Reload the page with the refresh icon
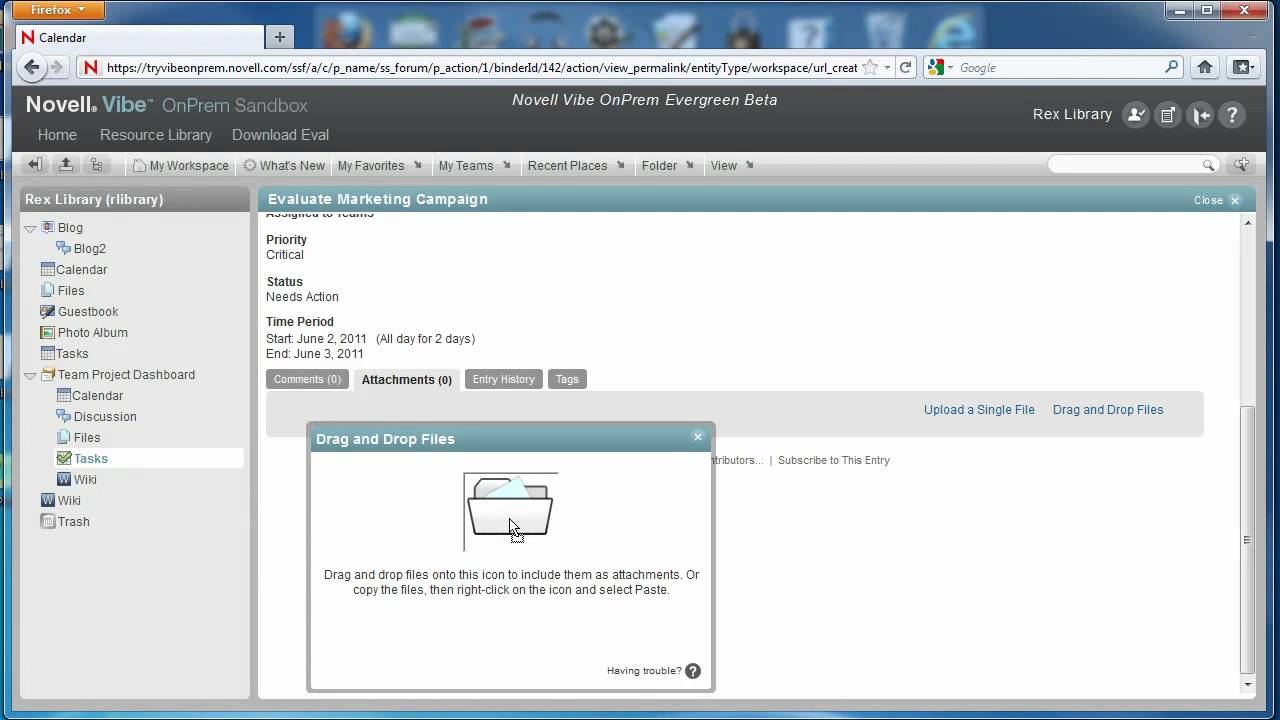 906,68
